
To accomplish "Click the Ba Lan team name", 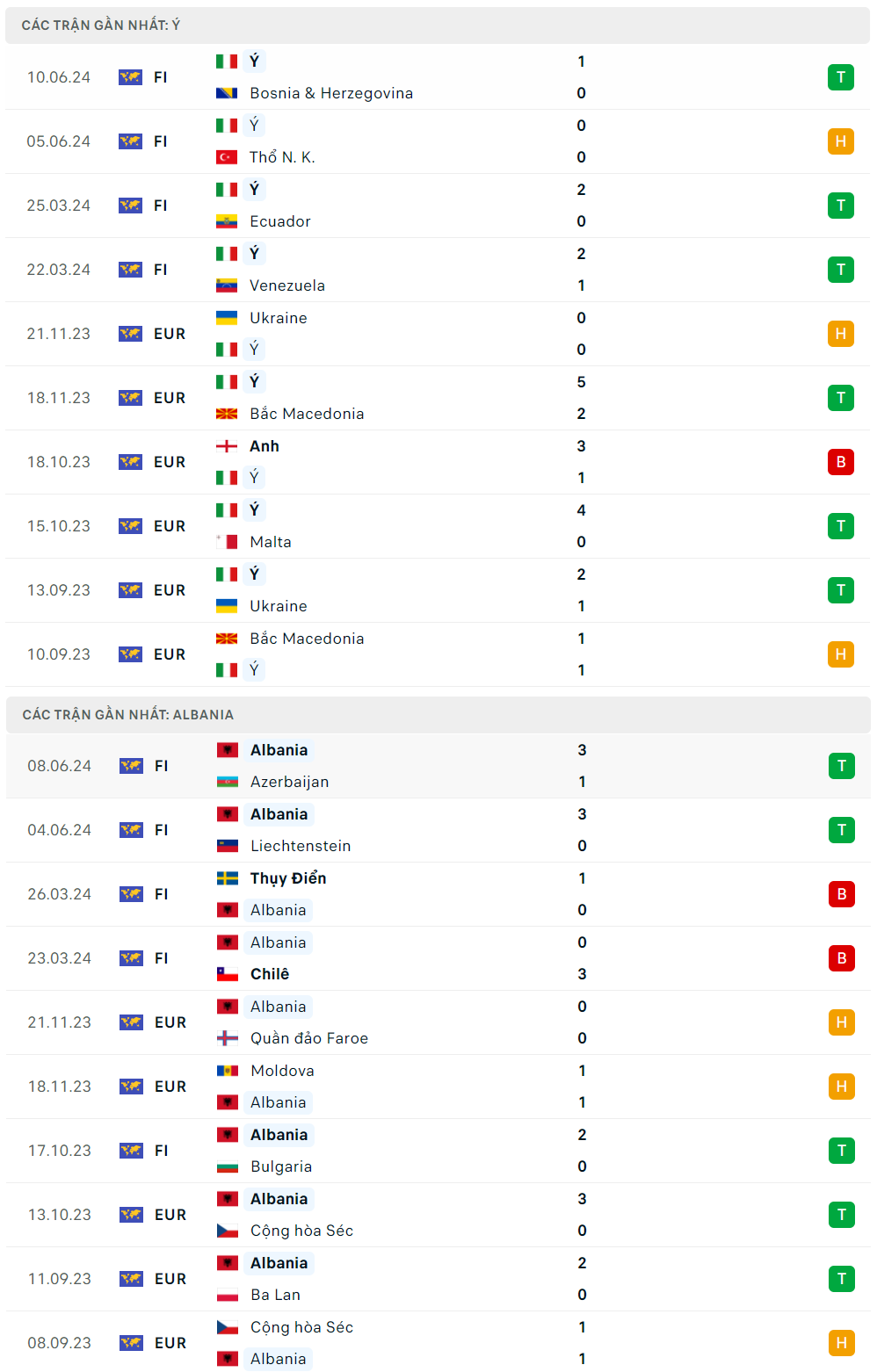I will pyautogui.click(x=275, y=1295).
